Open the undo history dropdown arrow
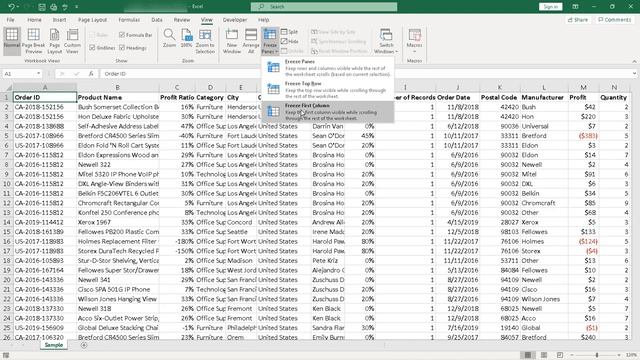The width and height of the screenshot is (640, 360). tap(18, 7)
